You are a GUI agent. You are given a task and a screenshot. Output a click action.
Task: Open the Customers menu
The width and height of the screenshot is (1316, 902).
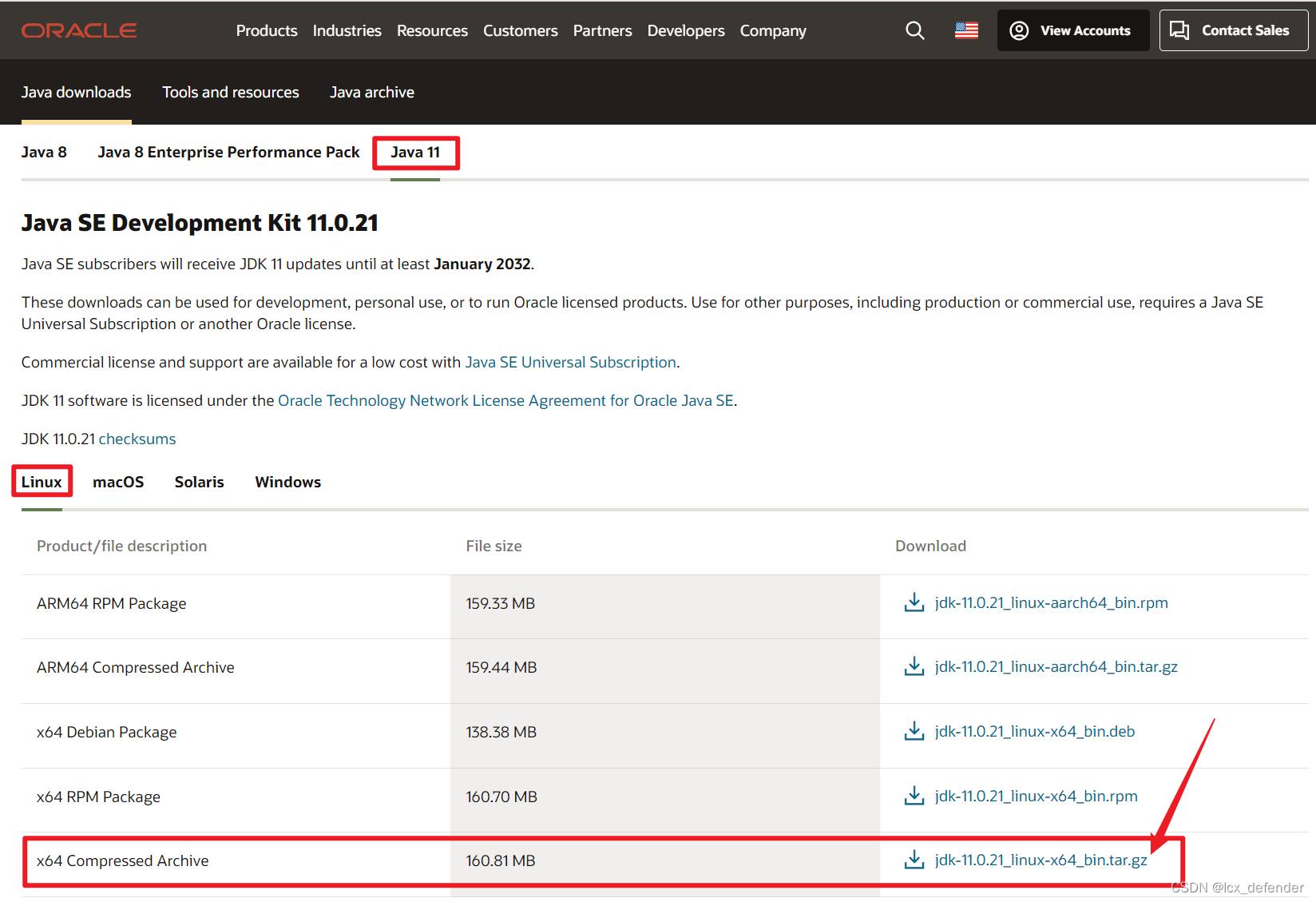[521, 30]
